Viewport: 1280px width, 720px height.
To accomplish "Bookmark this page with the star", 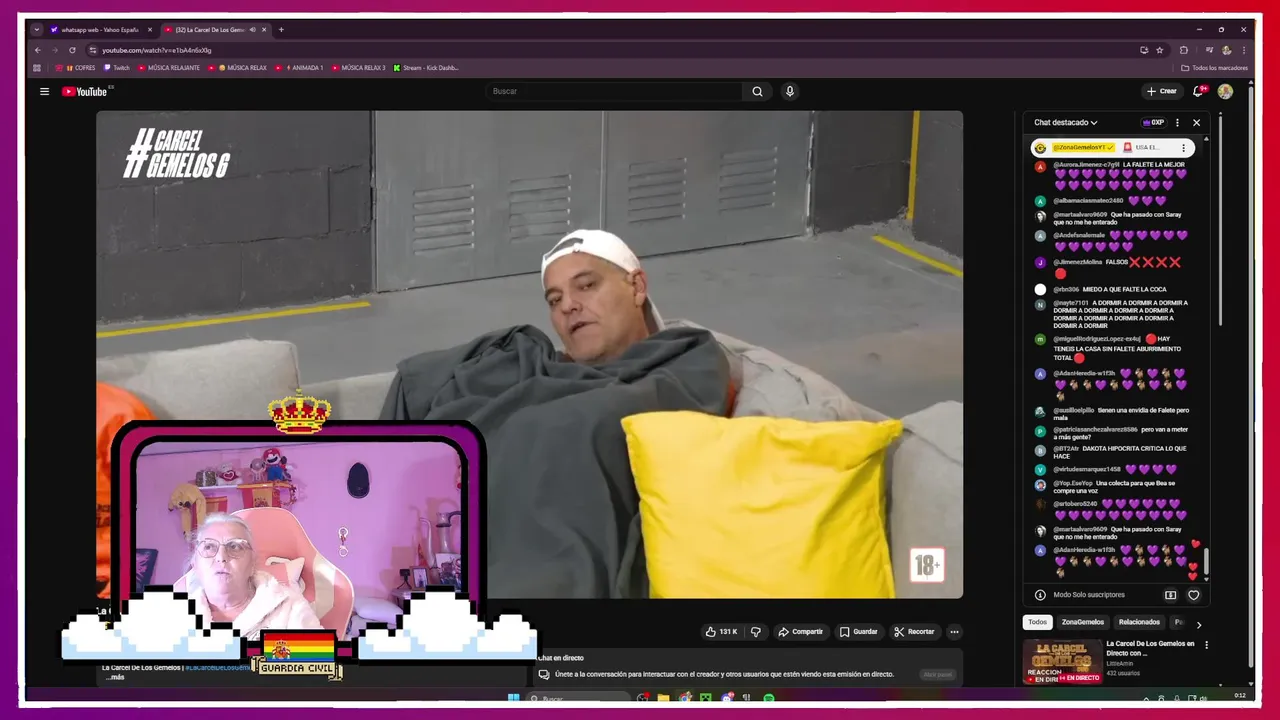I will click(1160, 50).
